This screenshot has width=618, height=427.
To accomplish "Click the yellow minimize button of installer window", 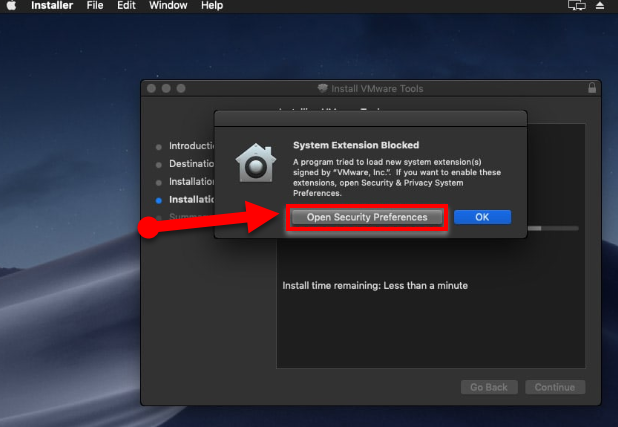I will (x=166, y=88).
